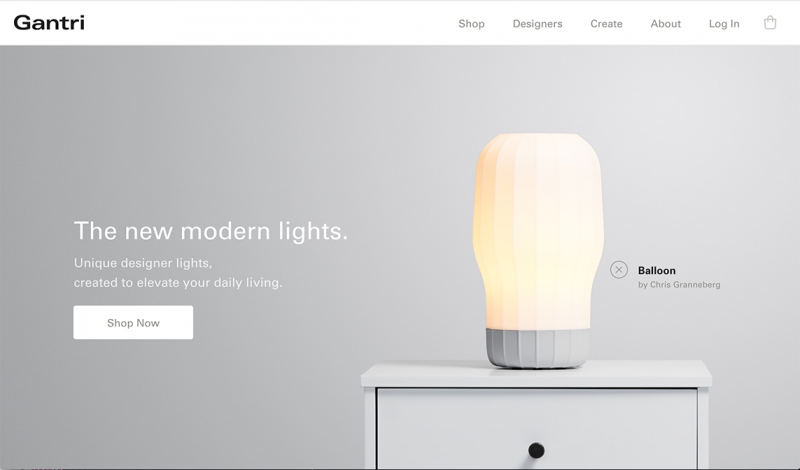
Task: Click the circled X icon beside Balloon
Action: click(619, 269)
